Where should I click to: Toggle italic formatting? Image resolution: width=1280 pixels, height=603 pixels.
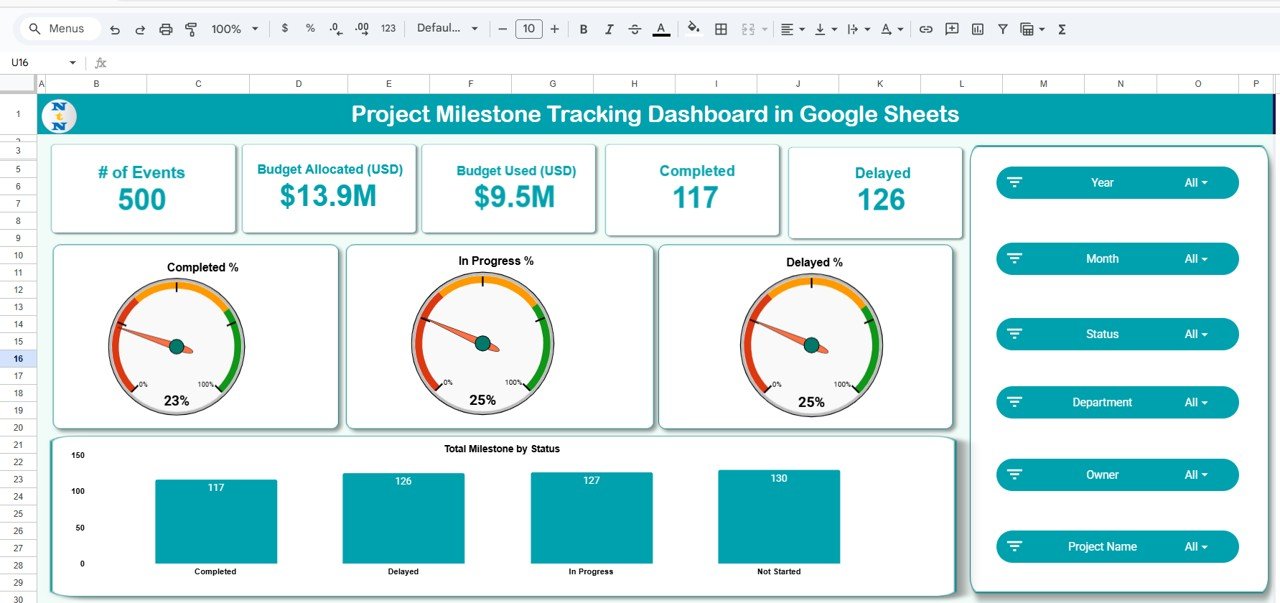pyautogui.click(x=609, y=29)
